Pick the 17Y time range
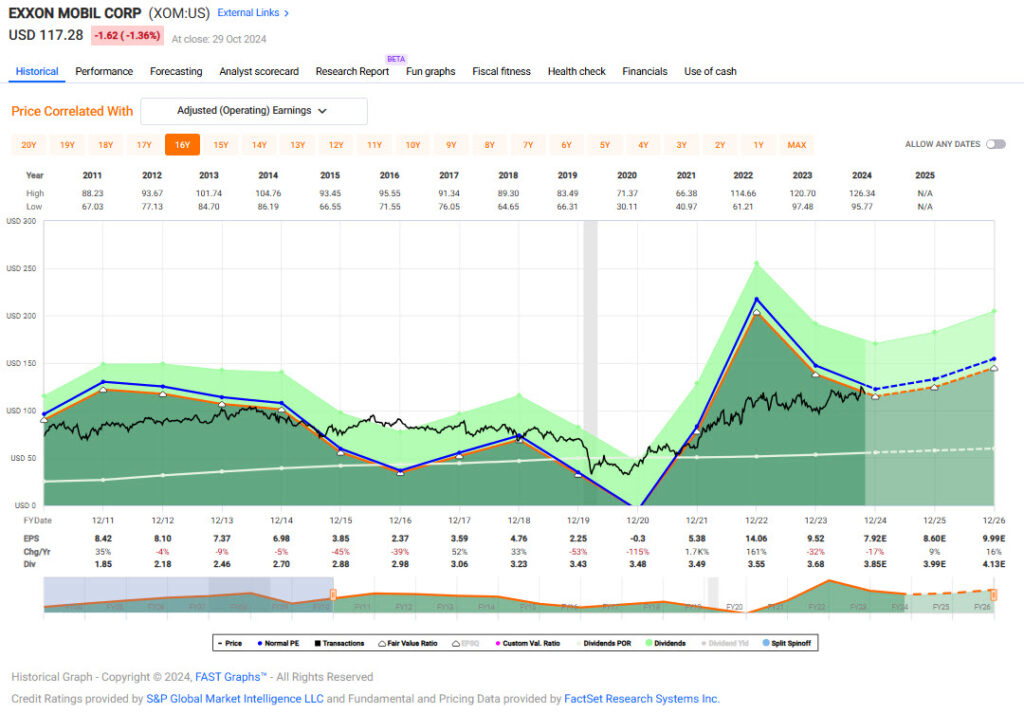The image size is (1024, 713). click(144, 145)
